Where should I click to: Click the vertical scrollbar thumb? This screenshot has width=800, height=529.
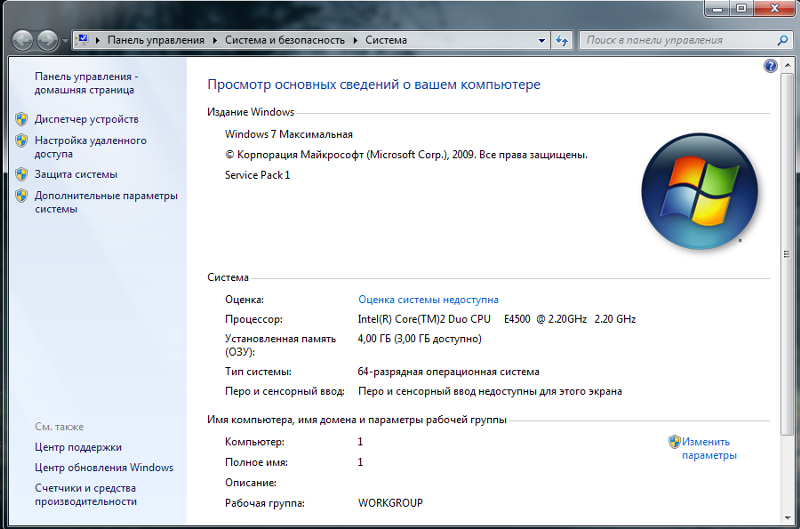point(787,254)
